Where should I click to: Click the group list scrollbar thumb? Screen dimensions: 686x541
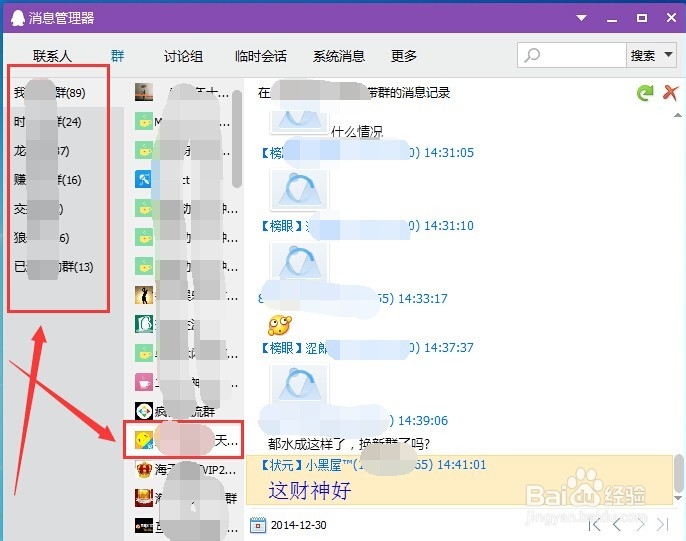(x=237, y=139)
